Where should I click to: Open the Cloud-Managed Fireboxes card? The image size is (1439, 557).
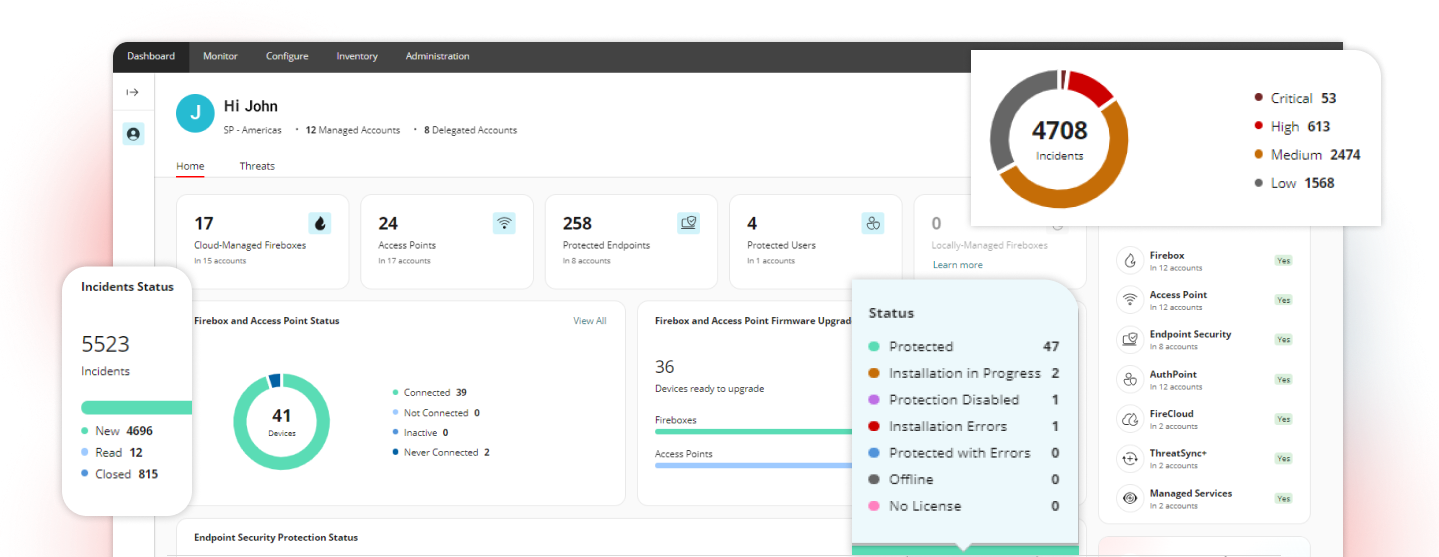point(262,242)
